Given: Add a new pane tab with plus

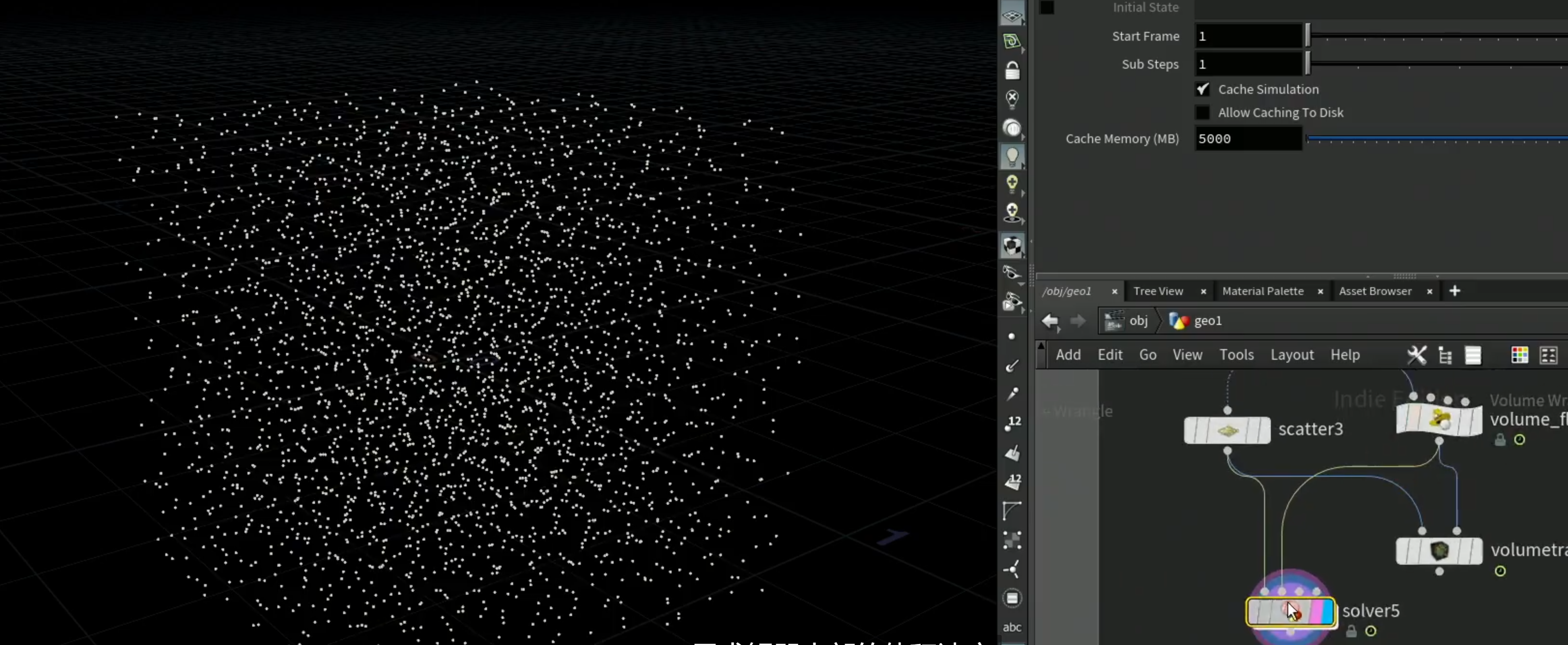Looking at the screenshot, I should click(1454, 291).
